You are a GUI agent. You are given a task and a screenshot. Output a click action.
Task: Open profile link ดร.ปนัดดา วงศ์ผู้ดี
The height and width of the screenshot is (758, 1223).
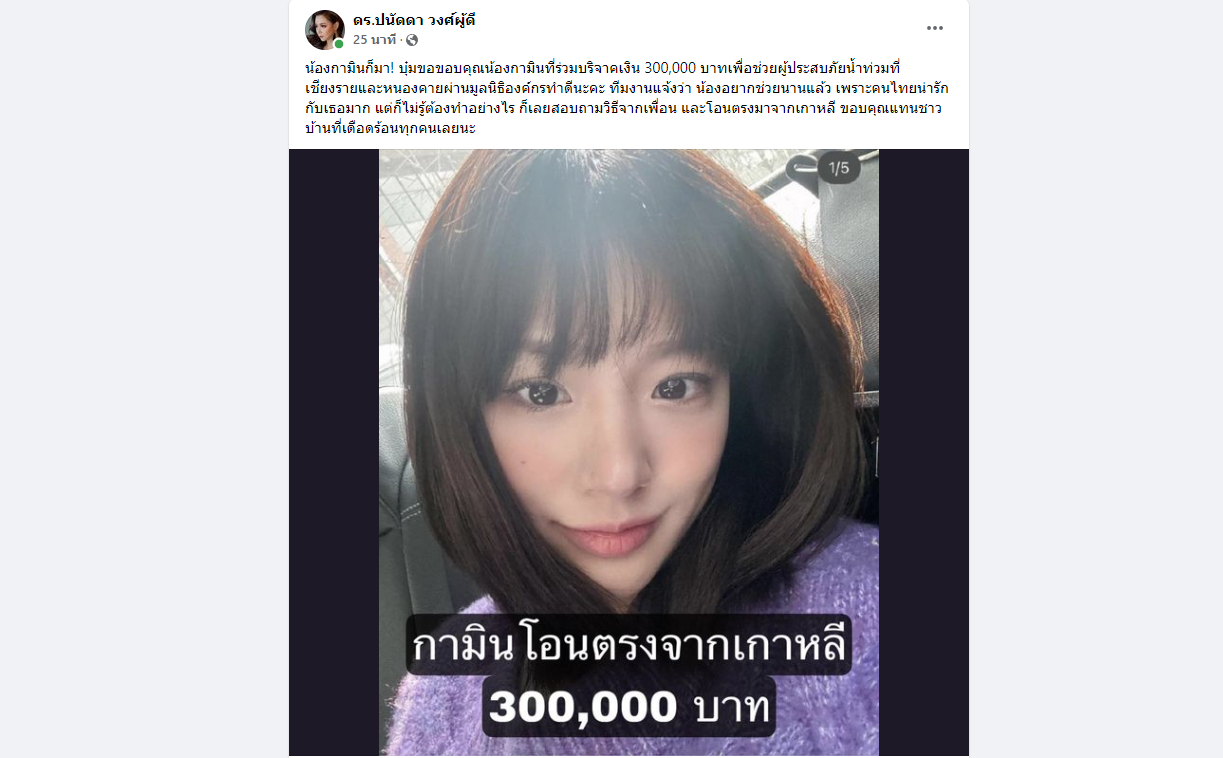point(414,20)
